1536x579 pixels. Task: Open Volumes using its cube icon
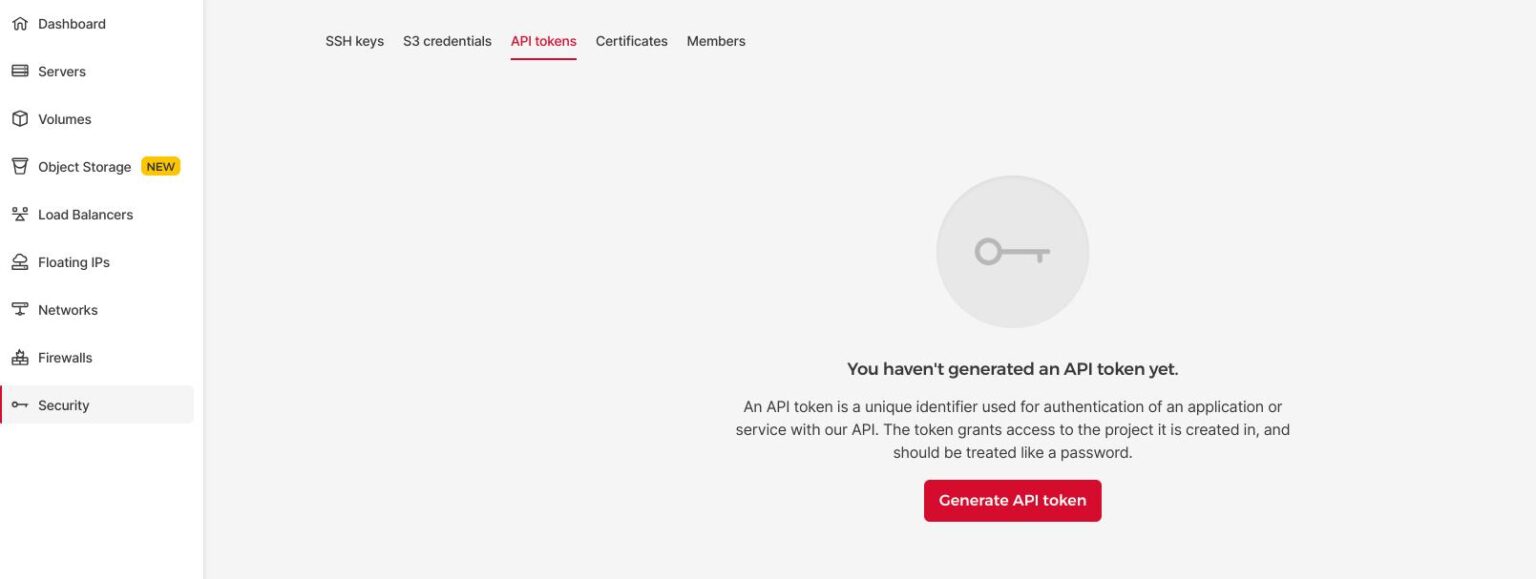tap(20, 118)
